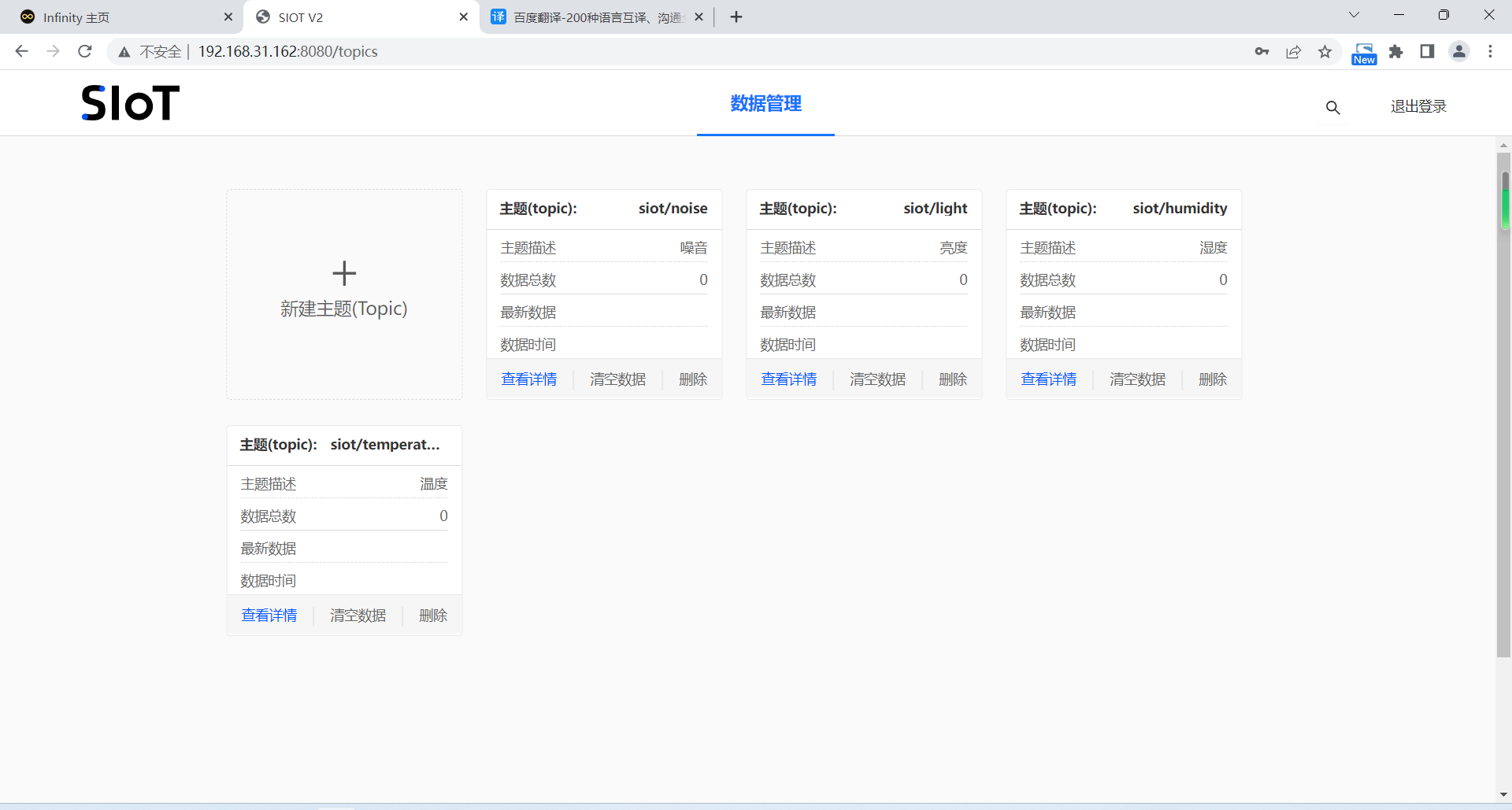Open a new browser tab with plus
This screenshot has width=1512, height=810.
pyautogui.click(x=736, y=17)
